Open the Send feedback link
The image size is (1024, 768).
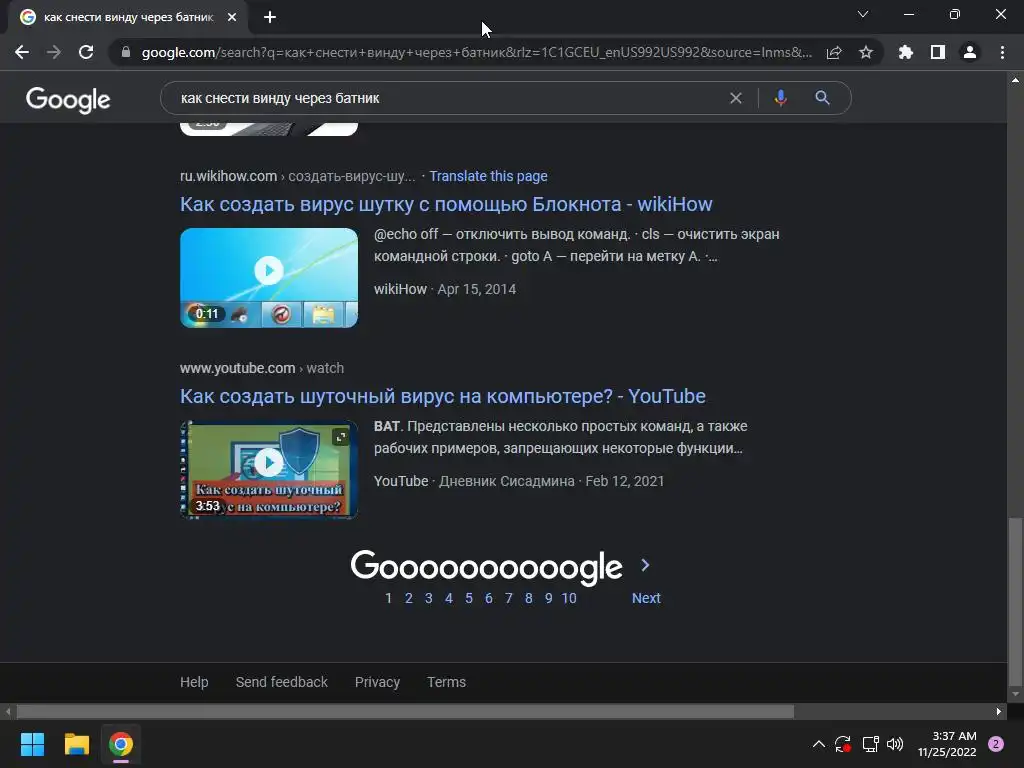[281, 682]
